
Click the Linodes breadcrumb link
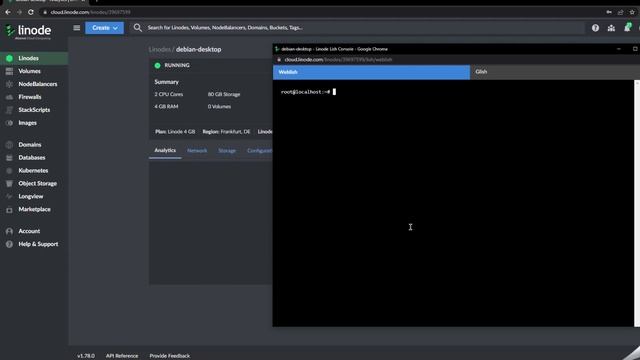(x=160, y=49)
